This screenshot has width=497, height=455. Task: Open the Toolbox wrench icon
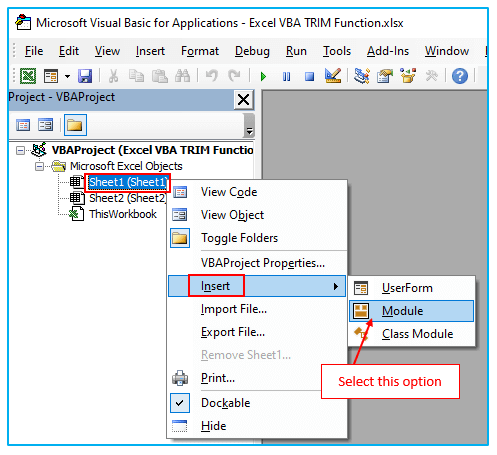pos(431,76)
